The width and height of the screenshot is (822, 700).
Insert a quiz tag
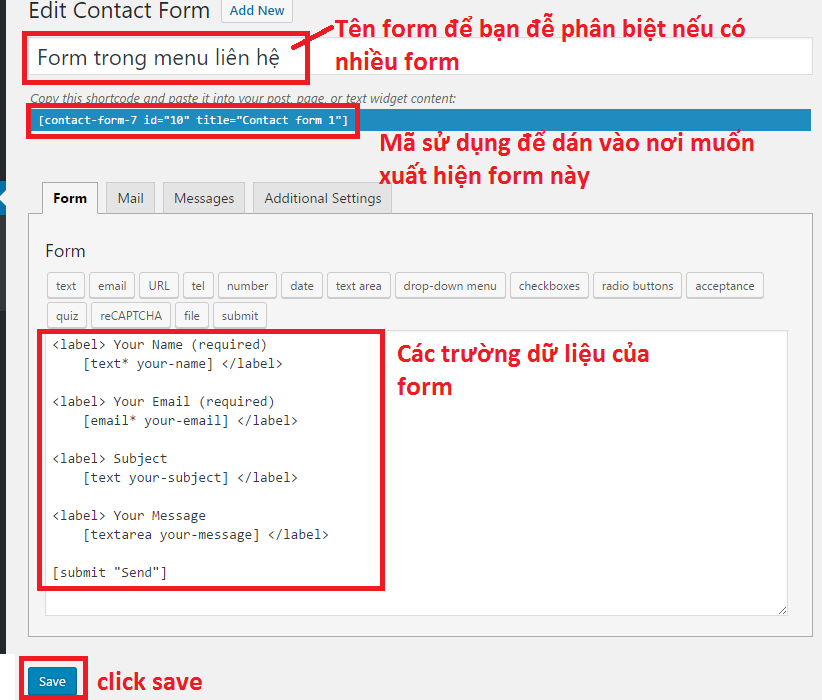pos(67,316)
